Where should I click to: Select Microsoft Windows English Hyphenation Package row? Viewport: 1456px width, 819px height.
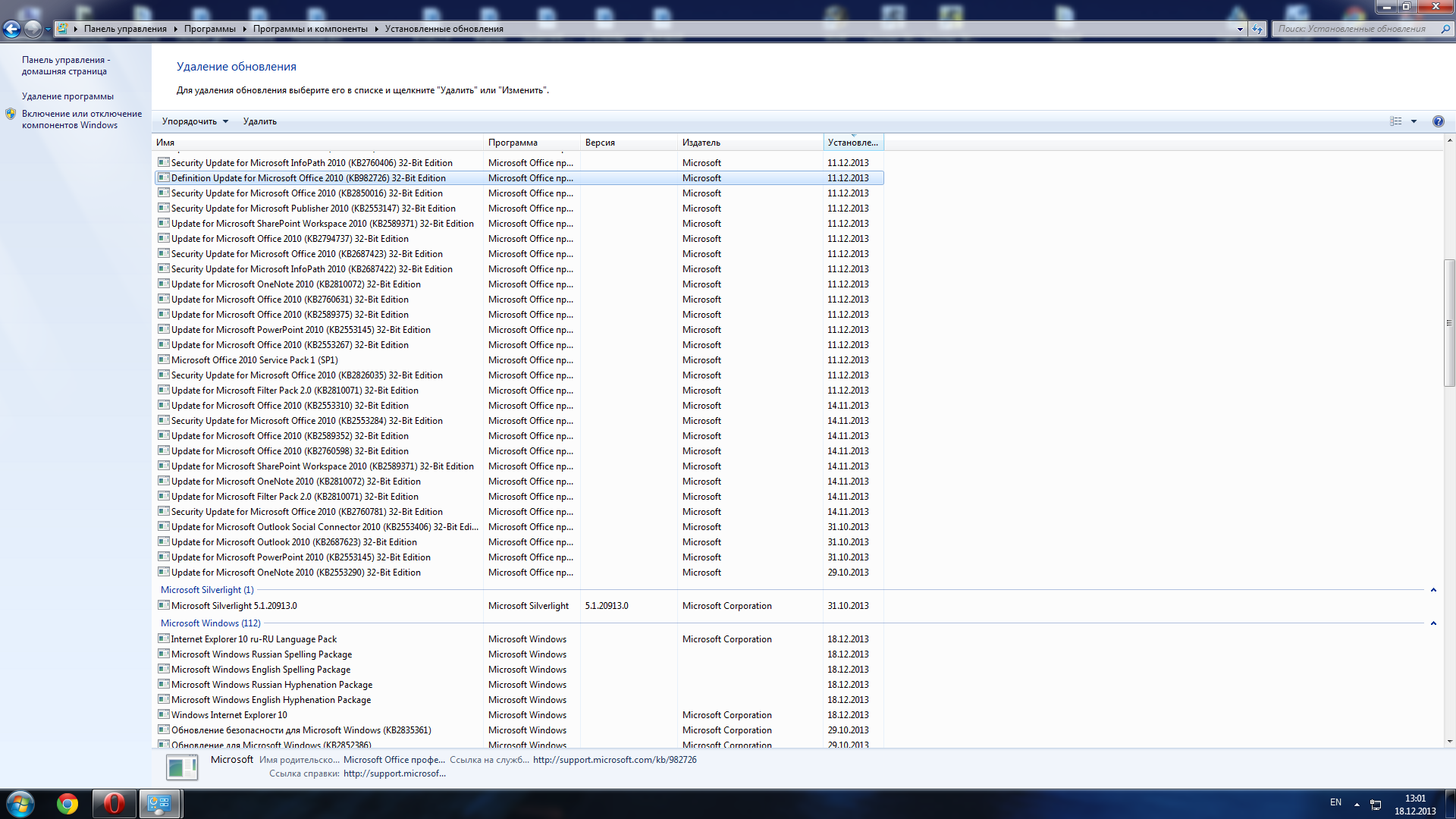(x=519, y=700)
